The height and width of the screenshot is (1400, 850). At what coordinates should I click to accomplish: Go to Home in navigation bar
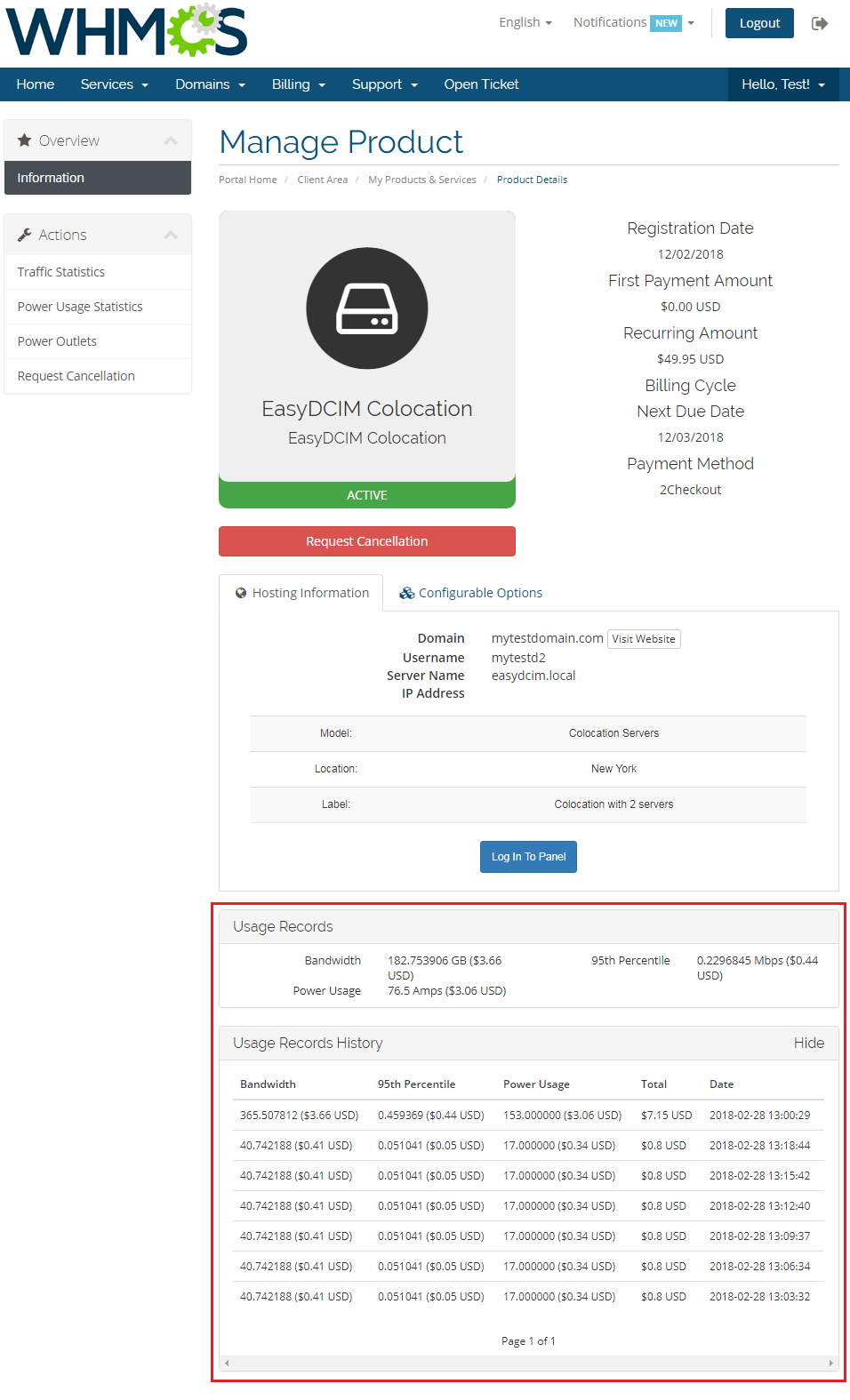(x=36, y=84)
